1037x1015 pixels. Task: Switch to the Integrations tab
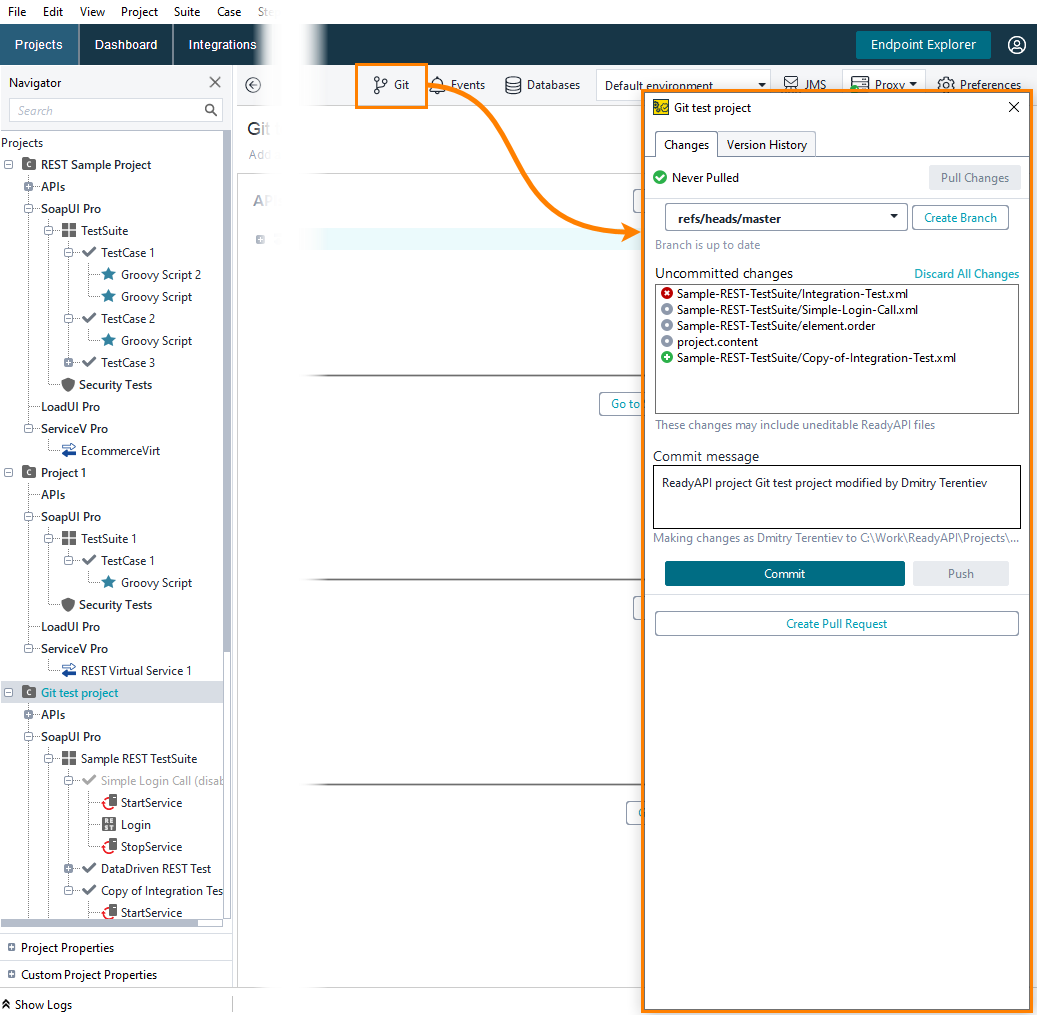coord(222,45)
